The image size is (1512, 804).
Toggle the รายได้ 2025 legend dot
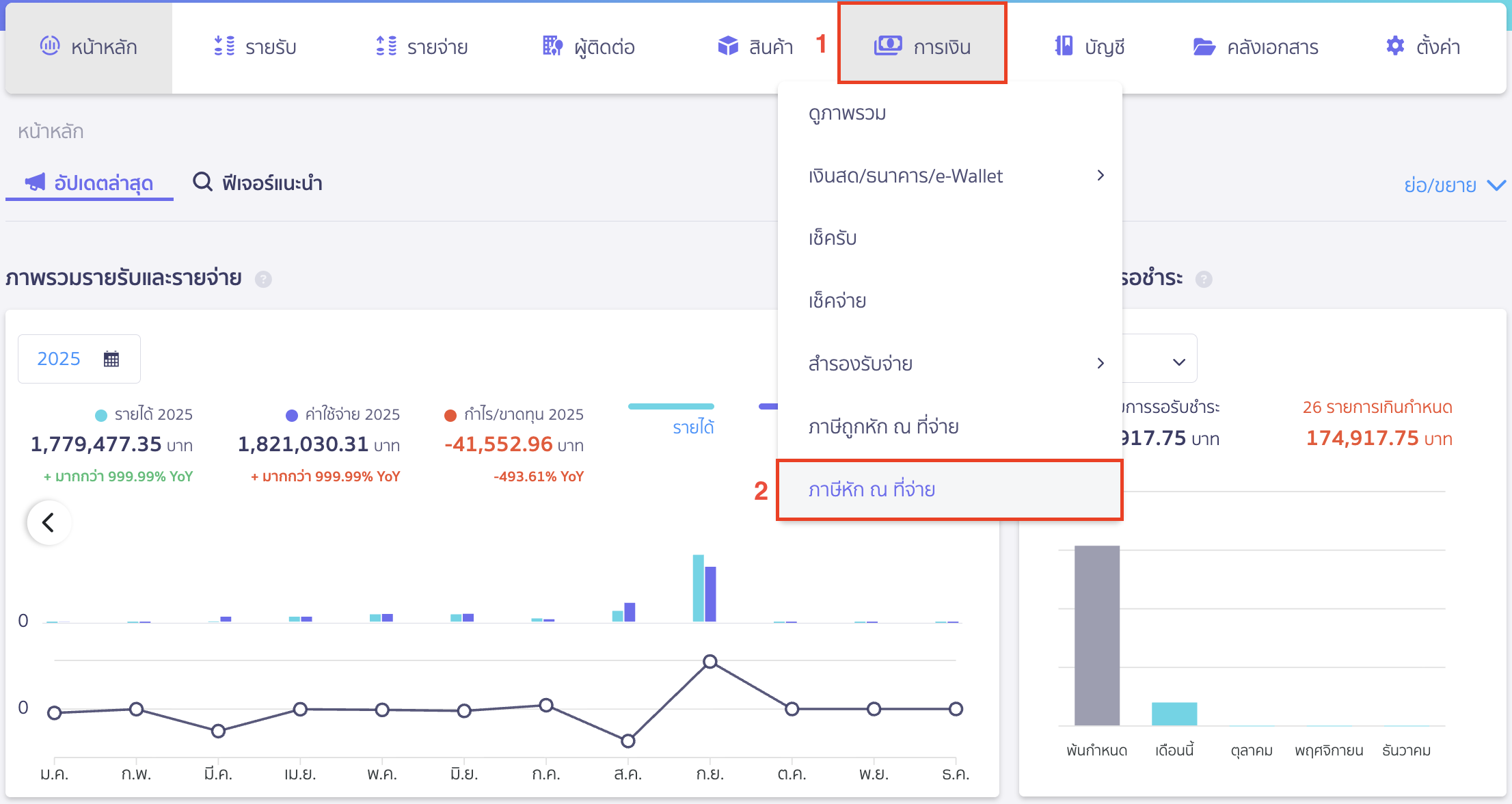(x=101, y=415)
